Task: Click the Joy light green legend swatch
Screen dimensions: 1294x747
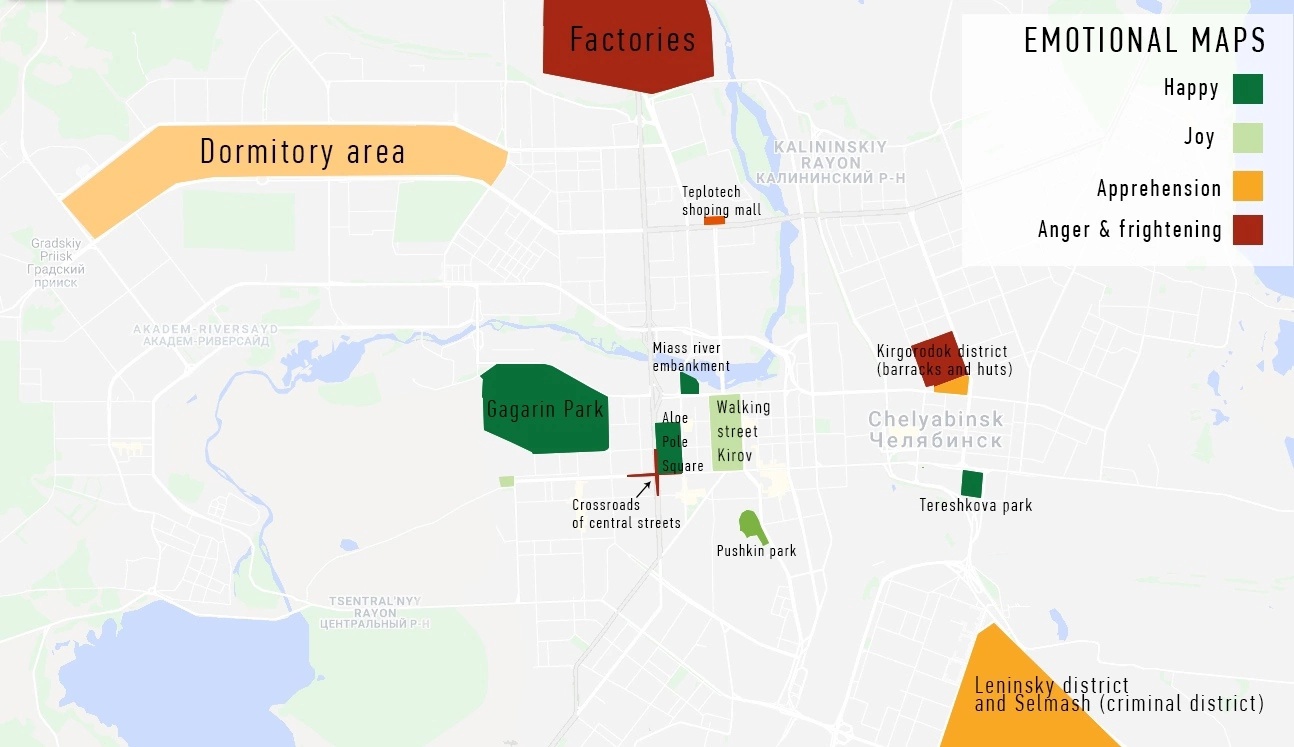Action: click(1248, 138)
